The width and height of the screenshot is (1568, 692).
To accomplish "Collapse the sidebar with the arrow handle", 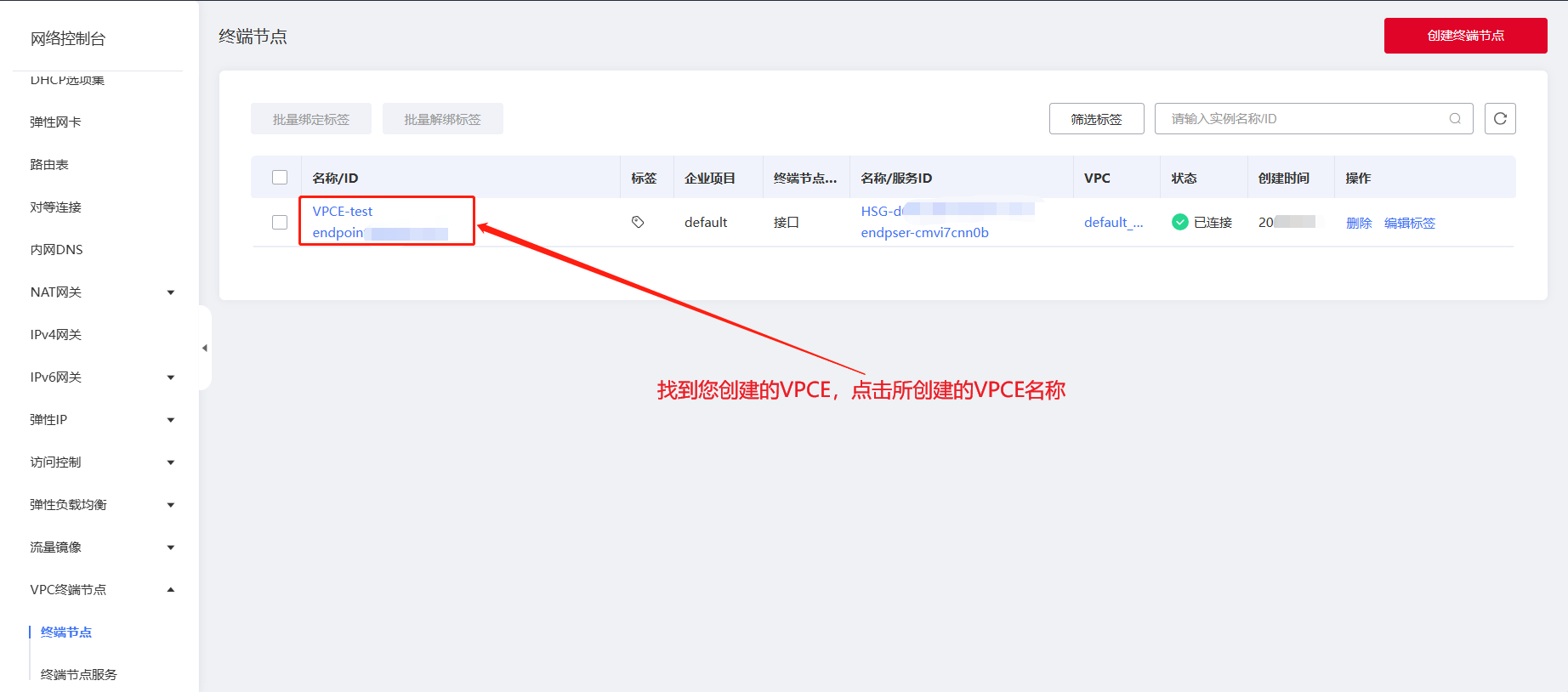I will [205, 348].
